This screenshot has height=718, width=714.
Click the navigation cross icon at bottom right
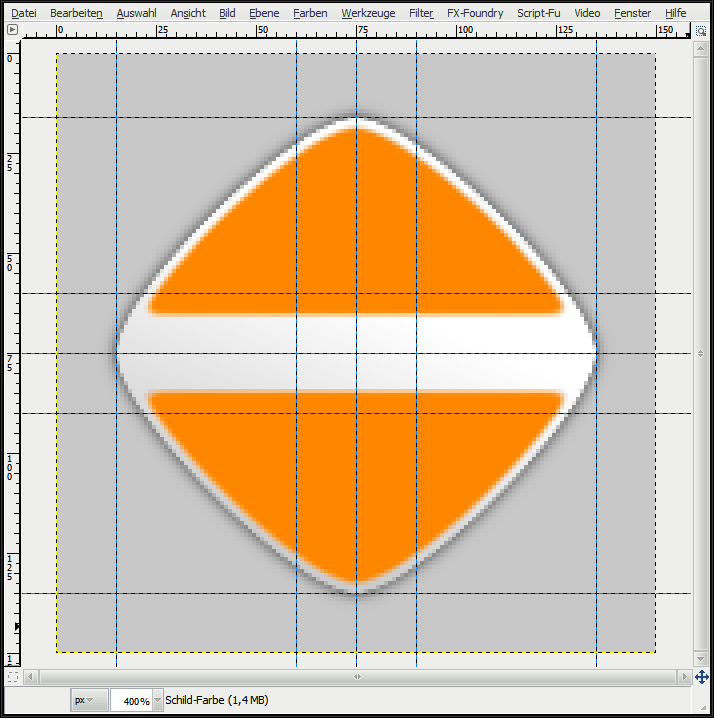click(x=701, y=676)
